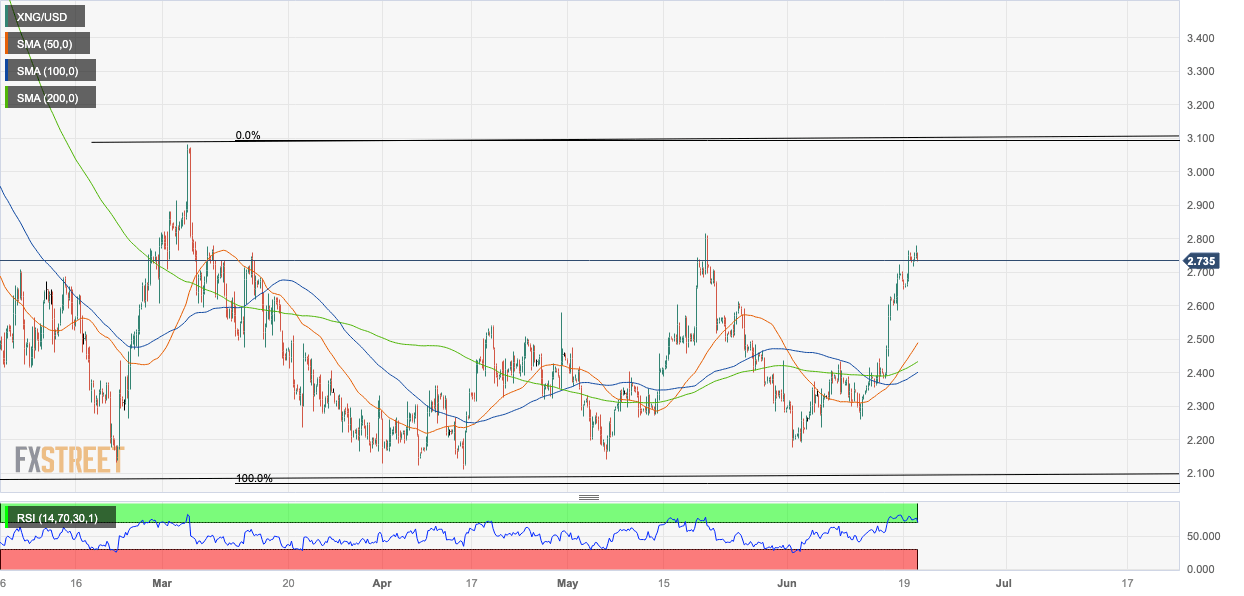Screen dimensions: 1244x596
Task: Click the XNG/USD symbol legend label
Action: [44, 16]
